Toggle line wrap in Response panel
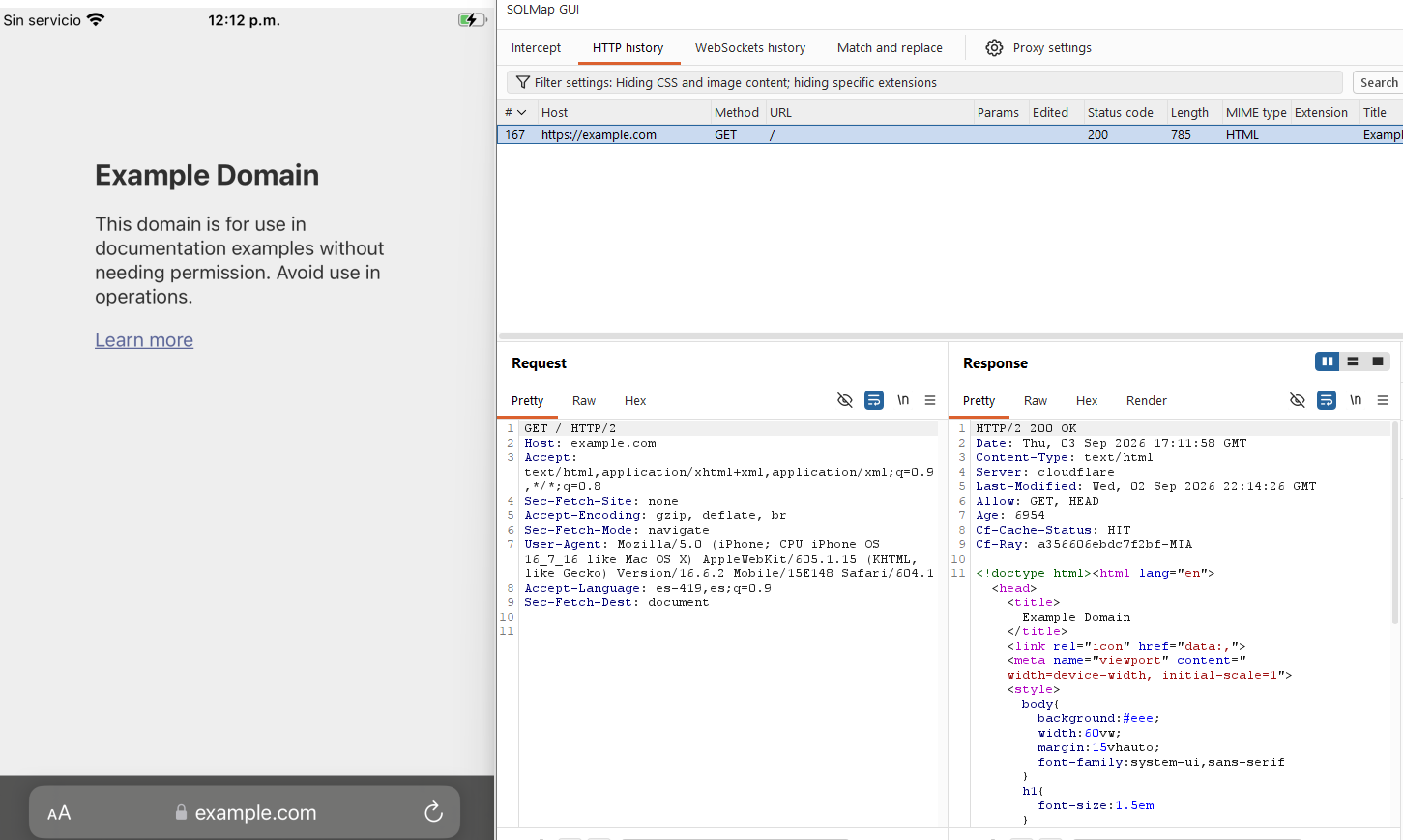Viewport: 1403px width, 840px height. pyautogui.click(x=1327, y=400)
